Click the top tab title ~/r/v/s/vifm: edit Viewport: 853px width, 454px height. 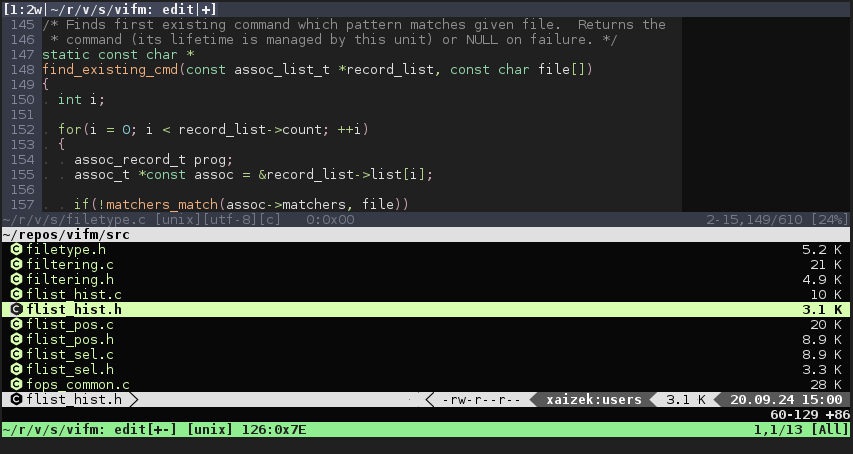[x=122, y=9]
